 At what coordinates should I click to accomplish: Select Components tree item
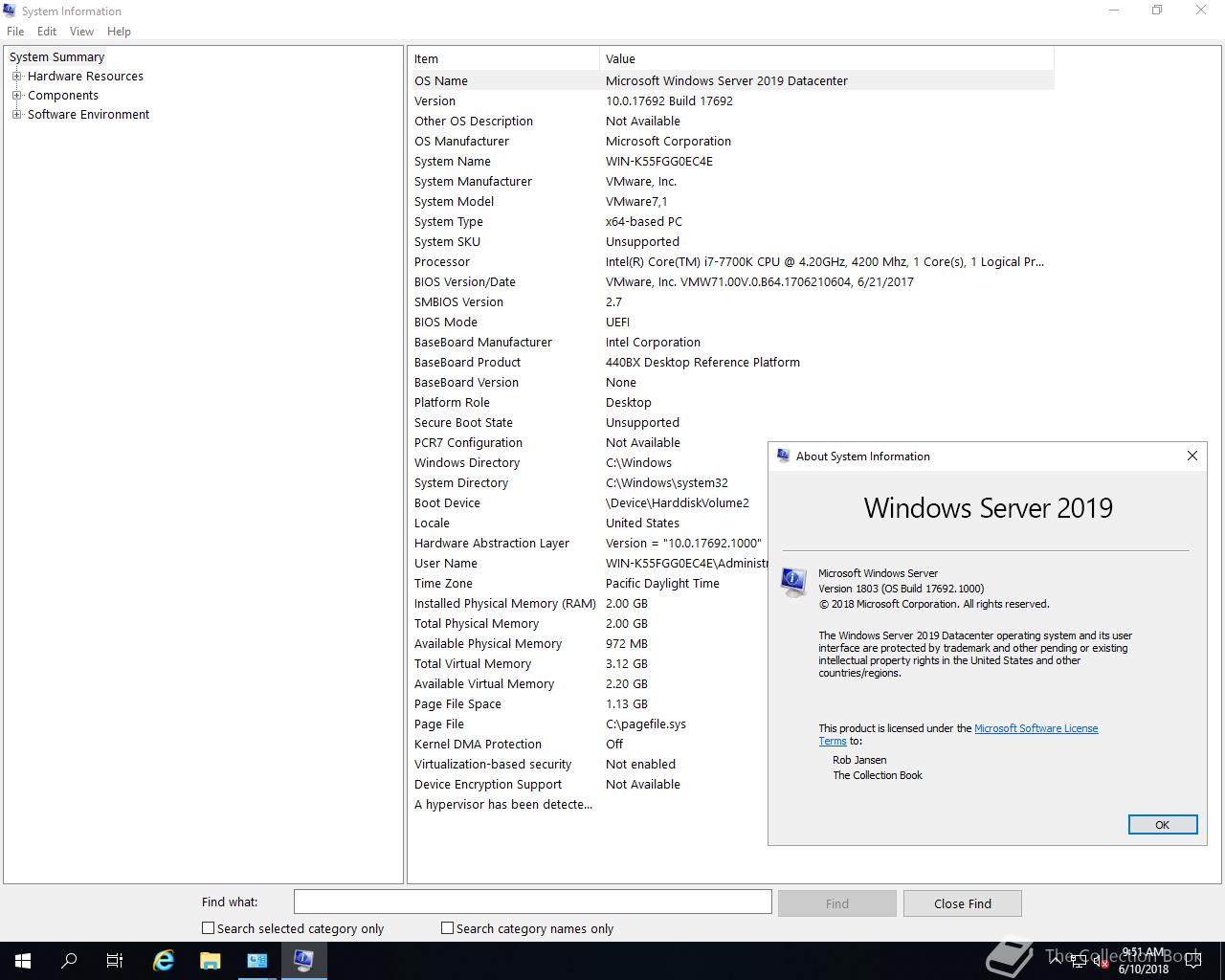coord(63,95)
